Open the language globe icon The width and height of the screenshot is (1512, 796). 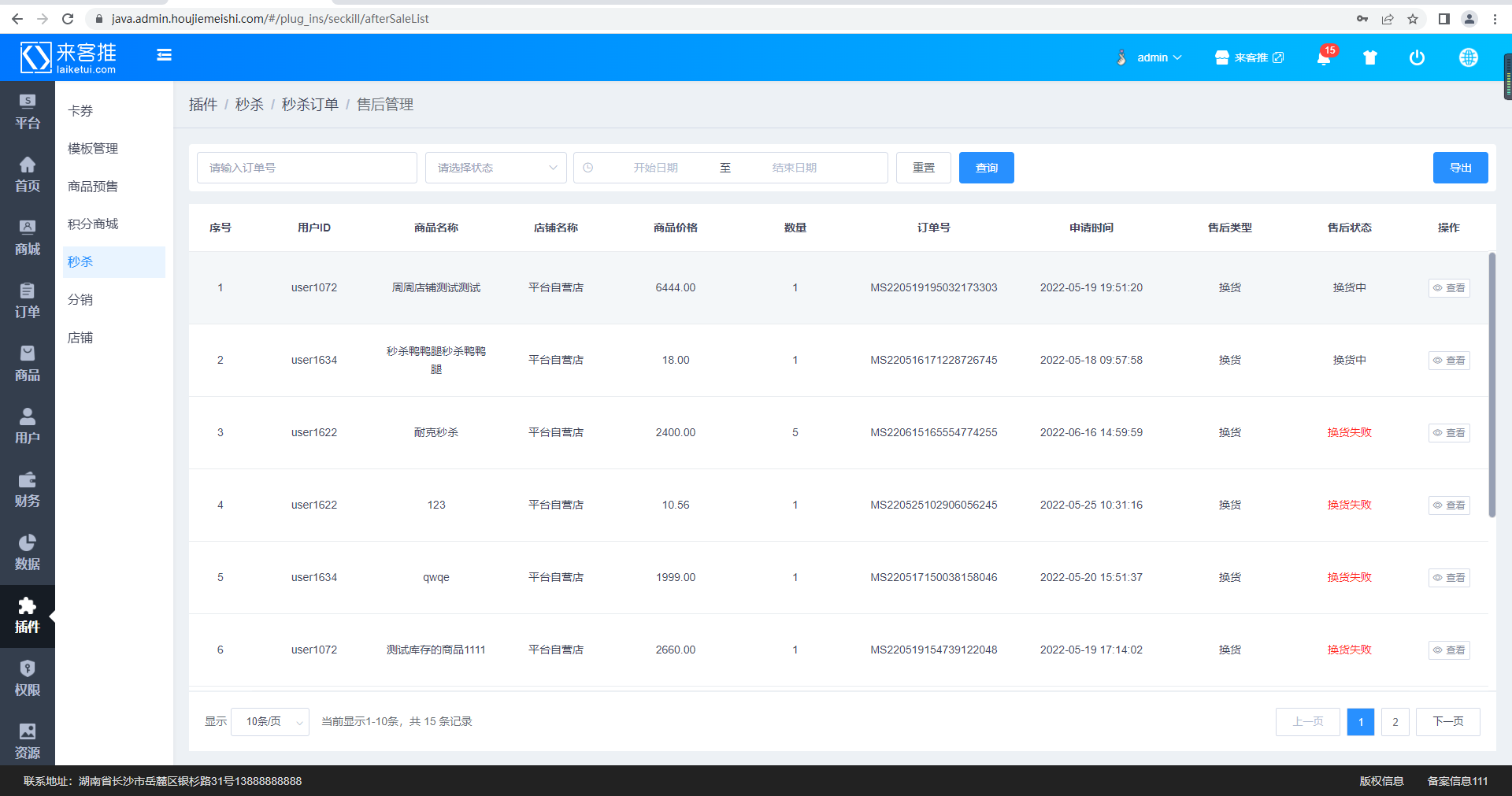[x=1468, y=57]
